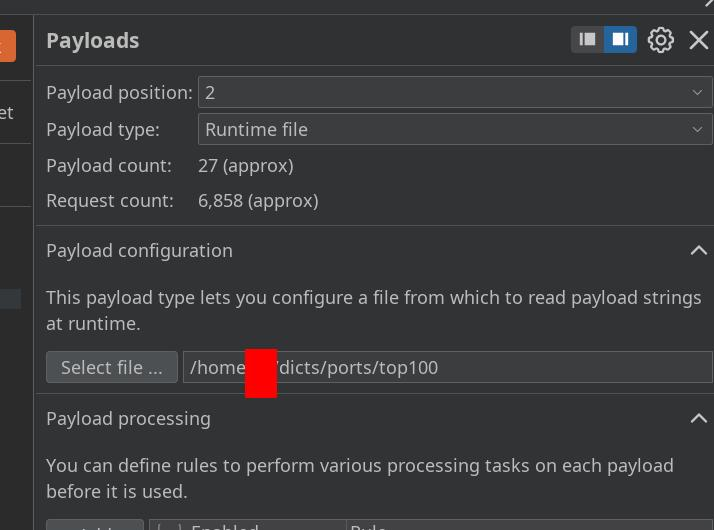
Task: Collapse Payload processing using its chevron
Action: [699, 418]
